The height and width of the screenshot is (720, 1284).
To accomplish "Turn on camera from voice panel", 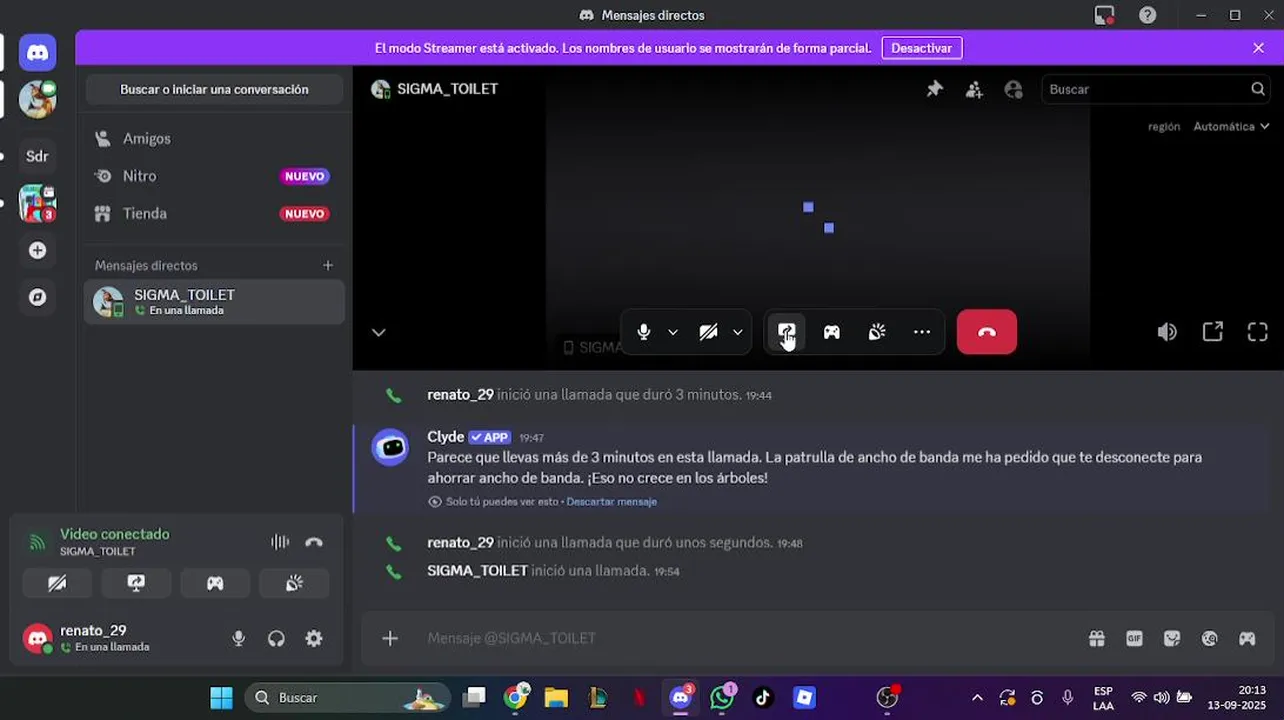I will [57, 583].
